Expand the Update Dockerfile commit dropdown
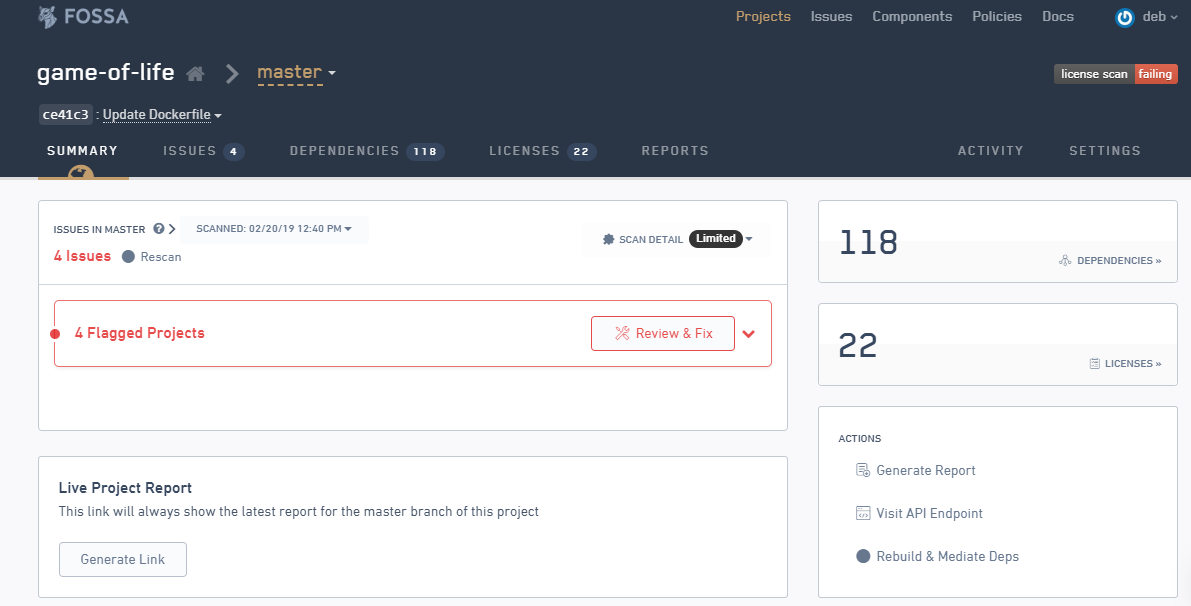This screenshot has height=606, width=1191. pos(163,115)
